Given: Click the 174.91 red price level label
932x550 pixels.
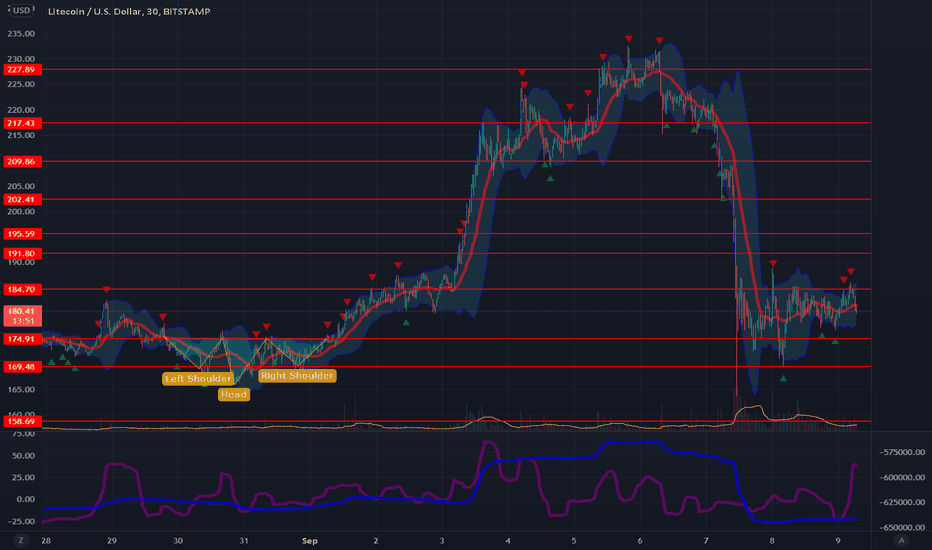Looking at the screenshot, I should pos(23,339).
